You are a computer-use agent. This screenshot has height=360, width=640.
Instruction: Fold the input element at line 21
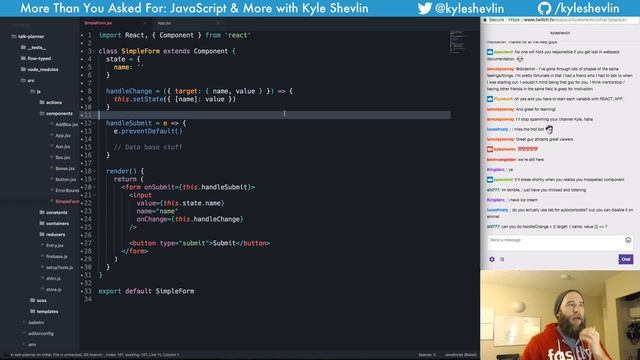point(94,196)
